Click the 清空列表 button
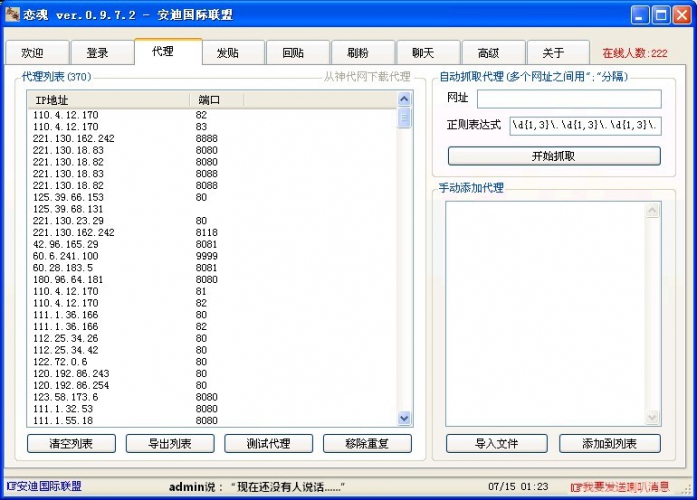Screen dimensions: 697x500 click(x=71, y=444)
